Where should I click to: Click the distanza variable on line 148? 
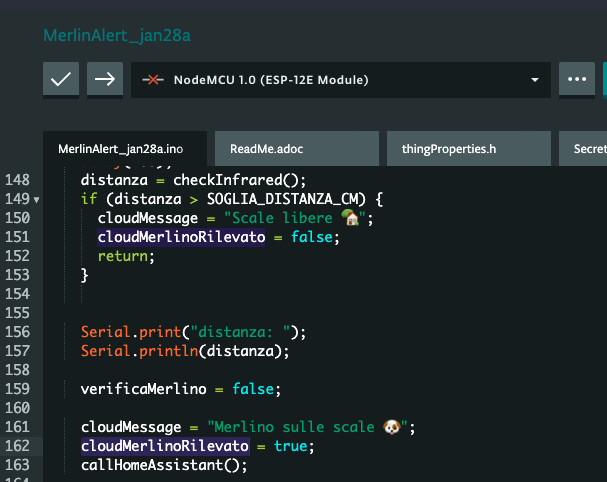click(x=114, y=180)
